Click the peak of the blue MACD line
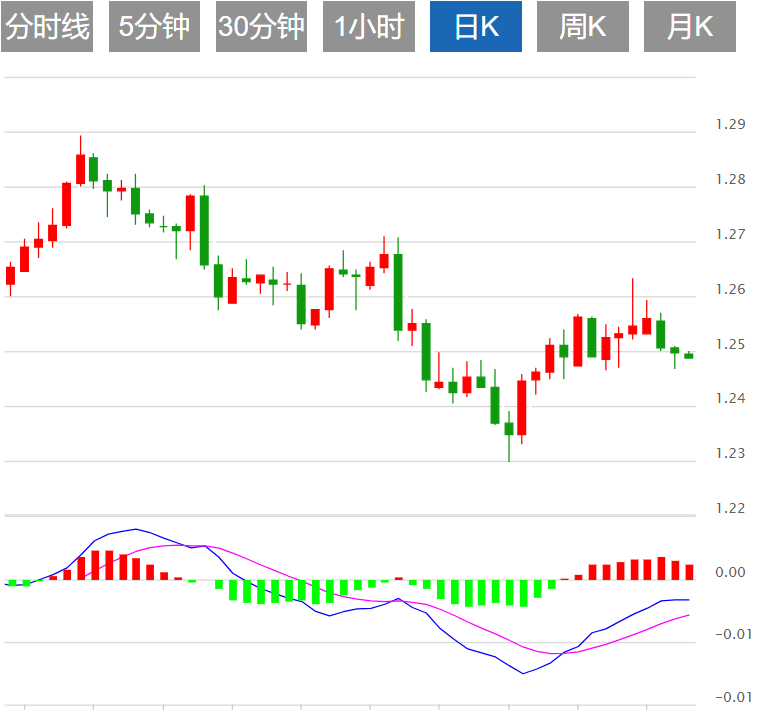776x710 pixels. coord(134,529)
